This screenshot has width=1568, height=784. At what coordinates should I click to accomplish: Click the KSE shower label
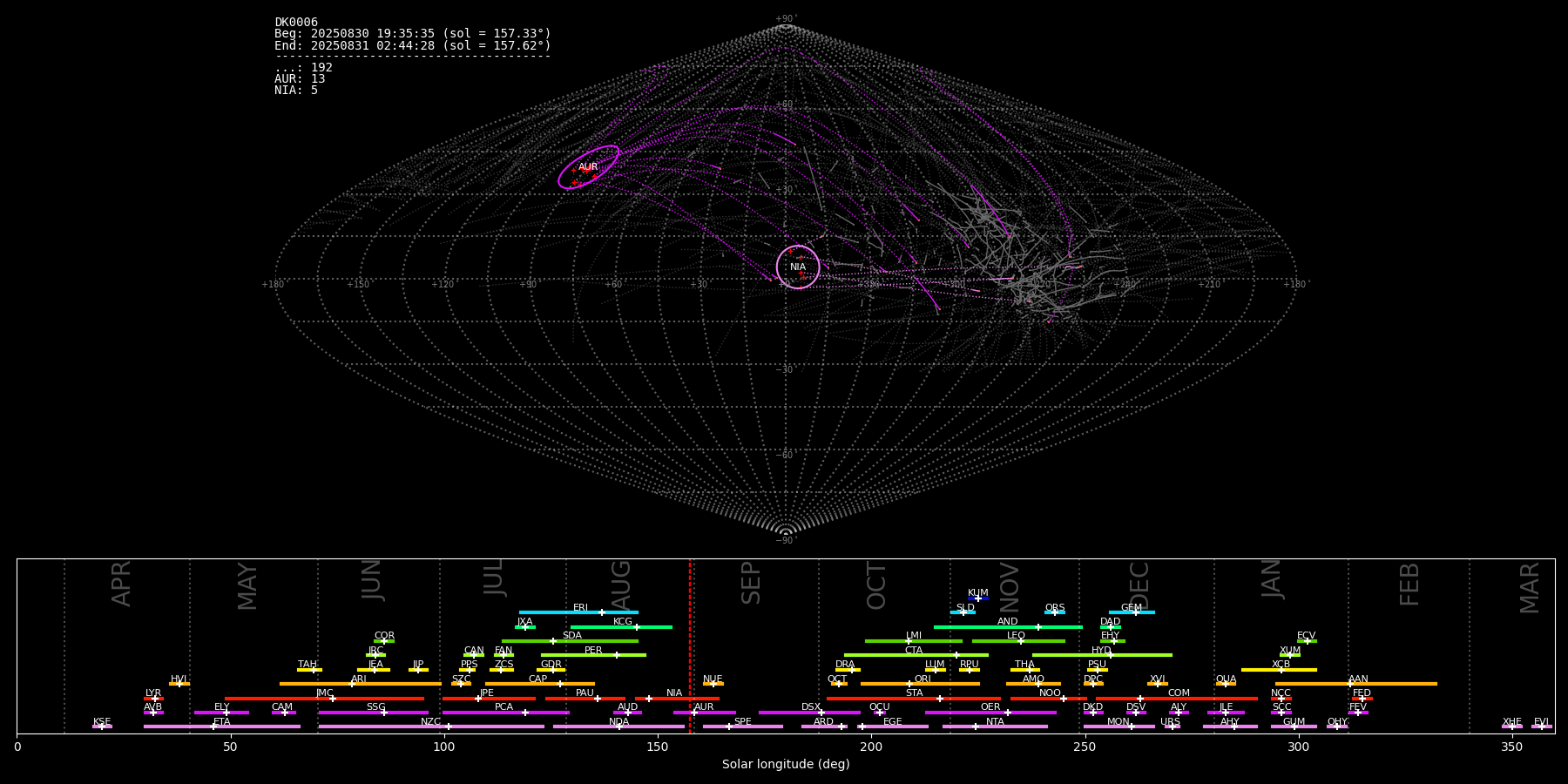point(102,722)
